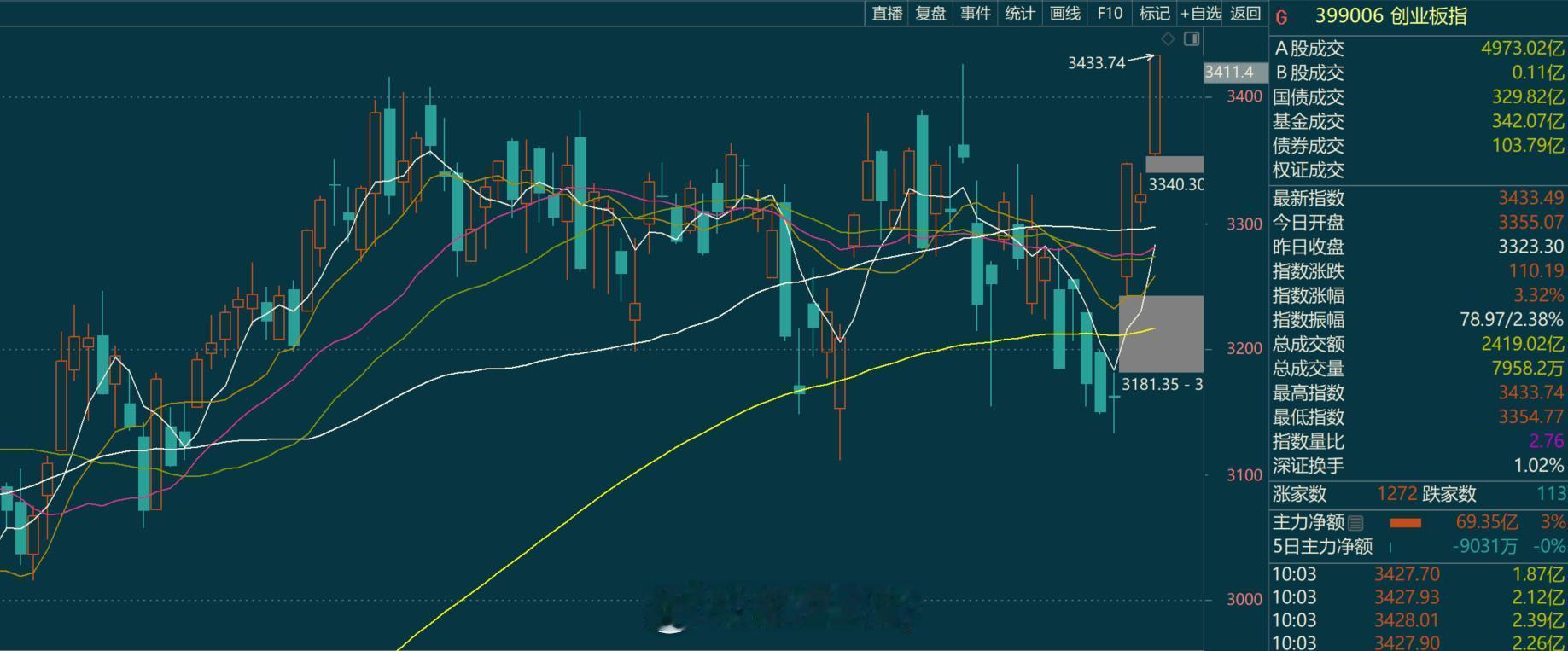Click the 指数量比 value 2.76
This screenshot has height=651, width=1568.
click(1547, 442)
